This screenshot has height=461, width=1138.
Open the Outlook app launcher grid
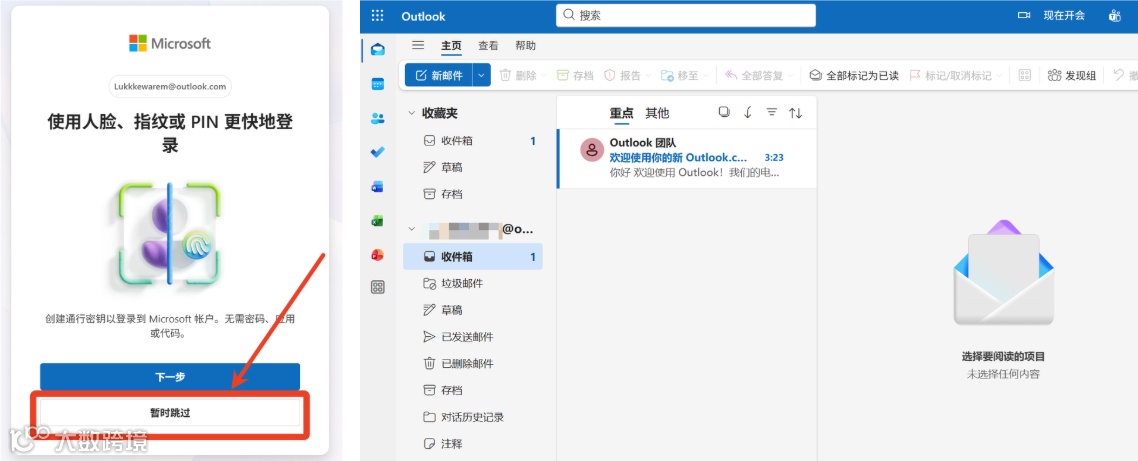click(377, 16)
